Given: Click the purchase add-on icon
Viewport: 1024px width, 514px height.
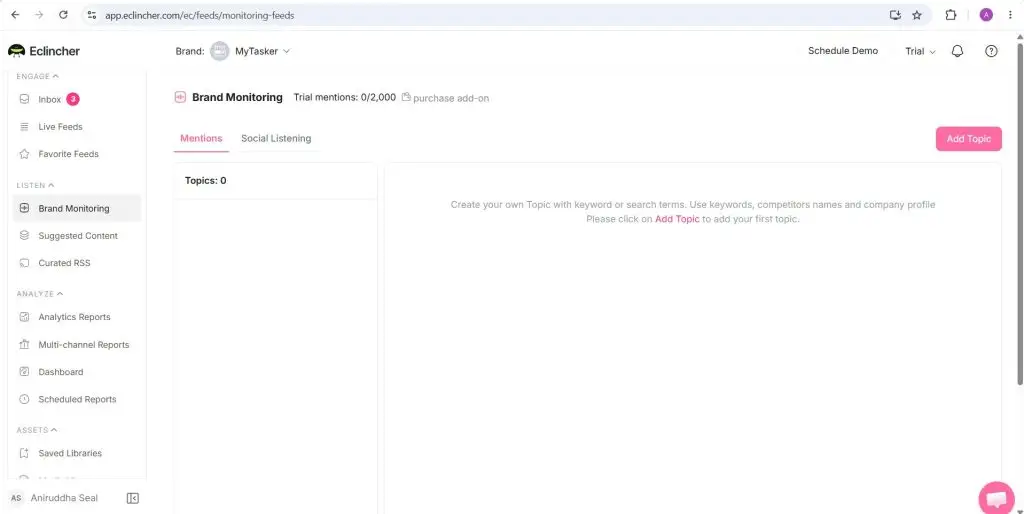Looking at the screenshot, I should 406,97.
